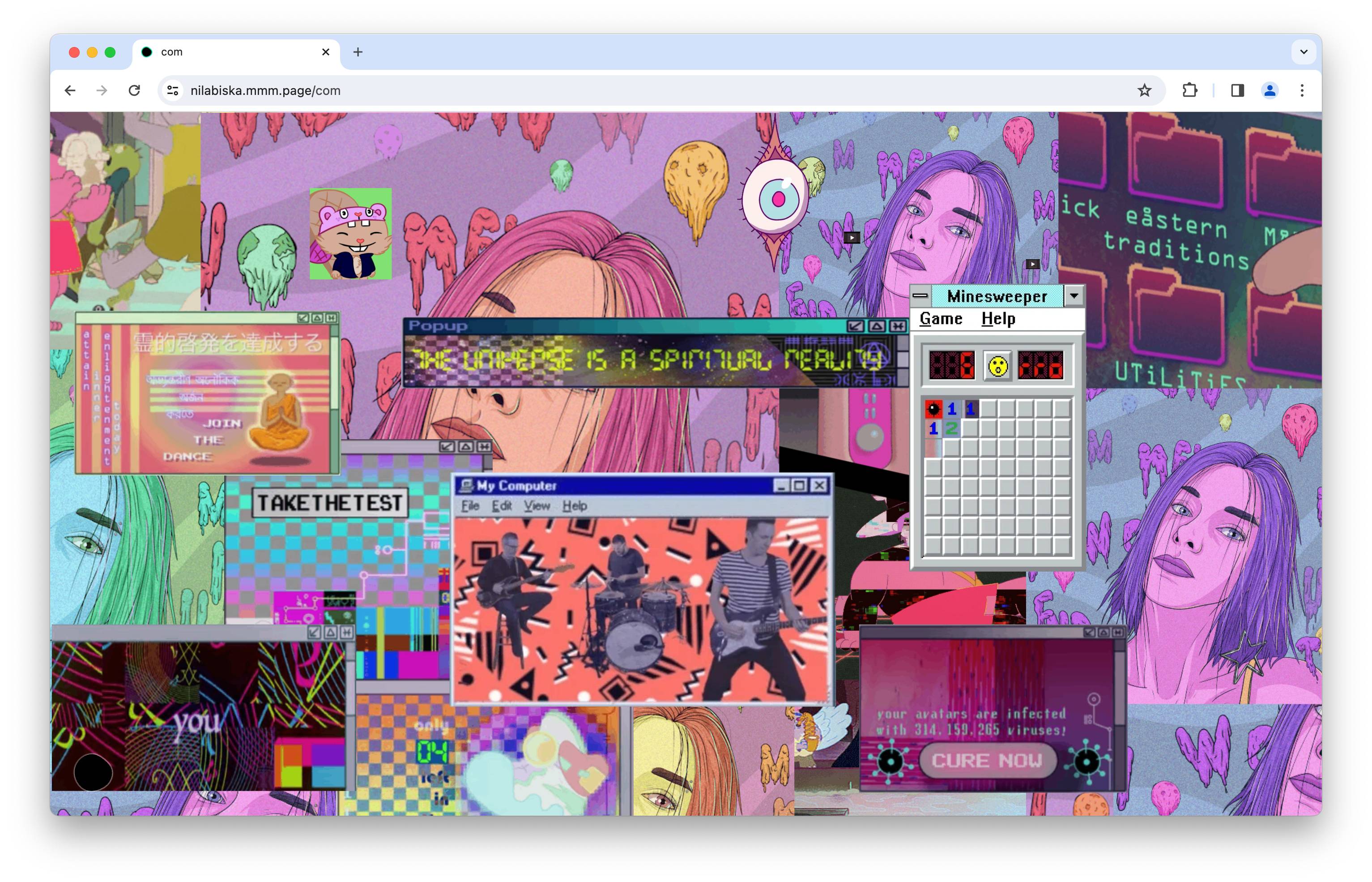The image size is (1372, 882).
Task: Open Chrome's three-dot menu
Action: (1302, 90)
